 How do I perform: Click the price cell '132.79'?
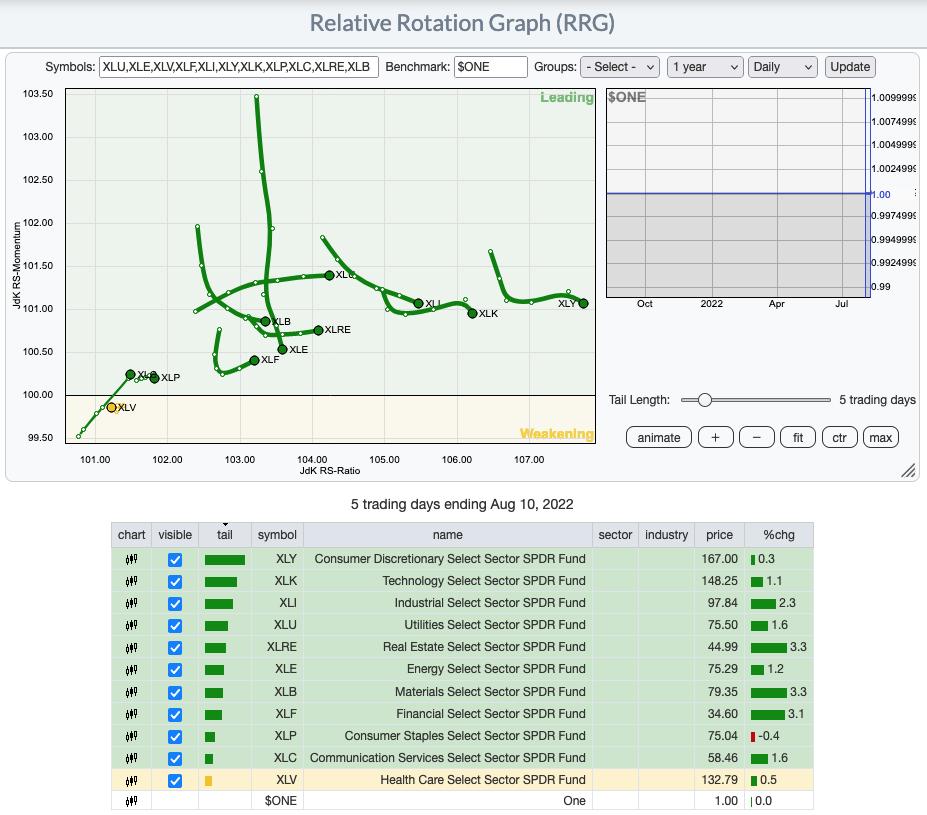point(719,780)
